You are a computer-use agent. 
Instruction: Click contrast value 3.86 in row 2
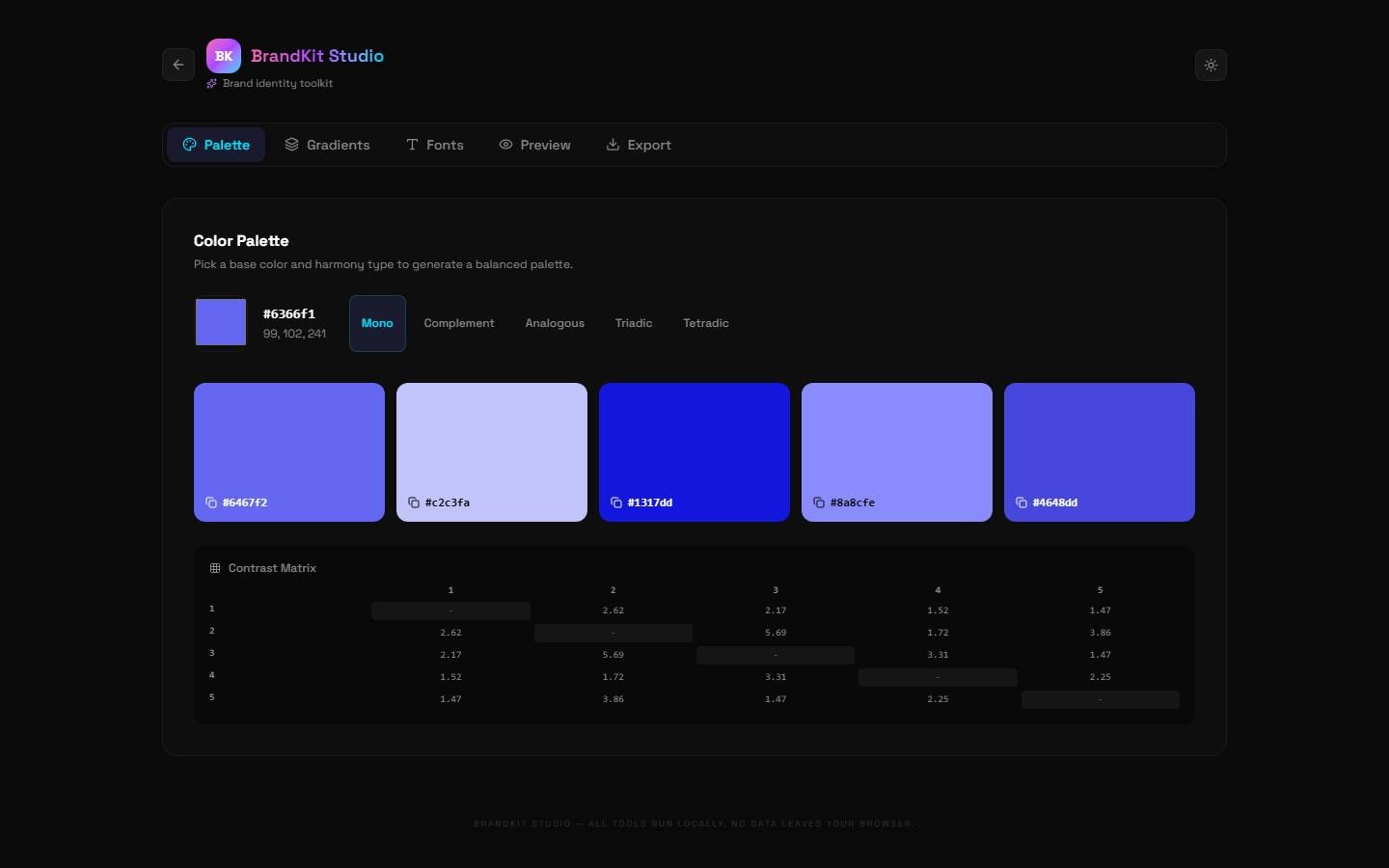tap(1100, 633)
